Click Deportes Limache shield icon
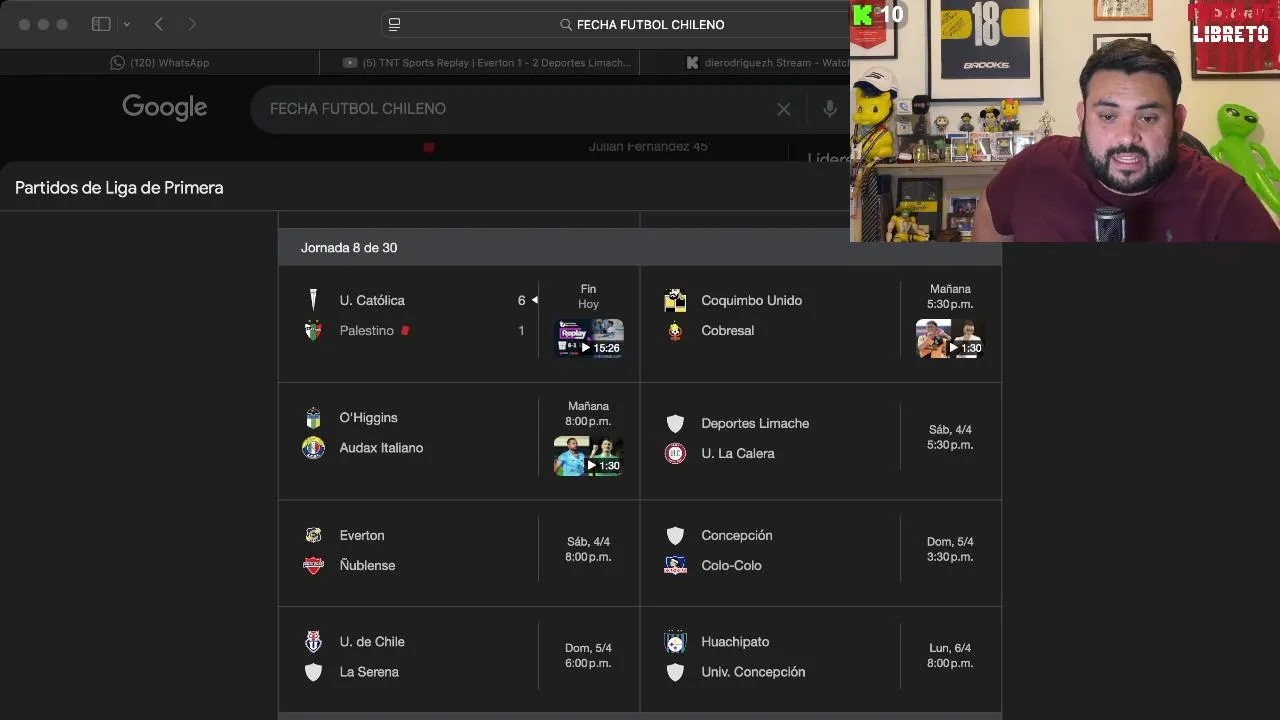 click(675, 423)
